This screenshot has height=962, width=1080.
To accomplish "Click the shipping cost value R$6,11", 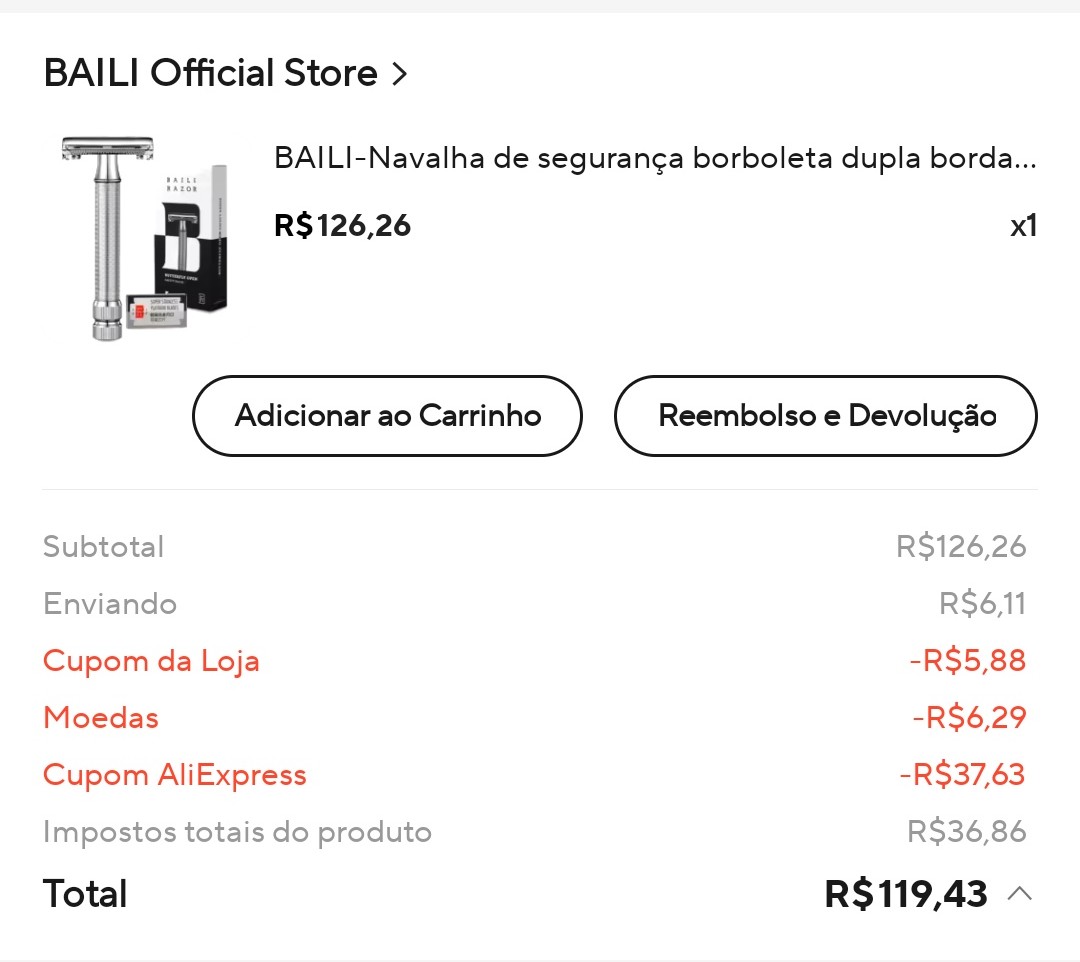I will [982, 604].
